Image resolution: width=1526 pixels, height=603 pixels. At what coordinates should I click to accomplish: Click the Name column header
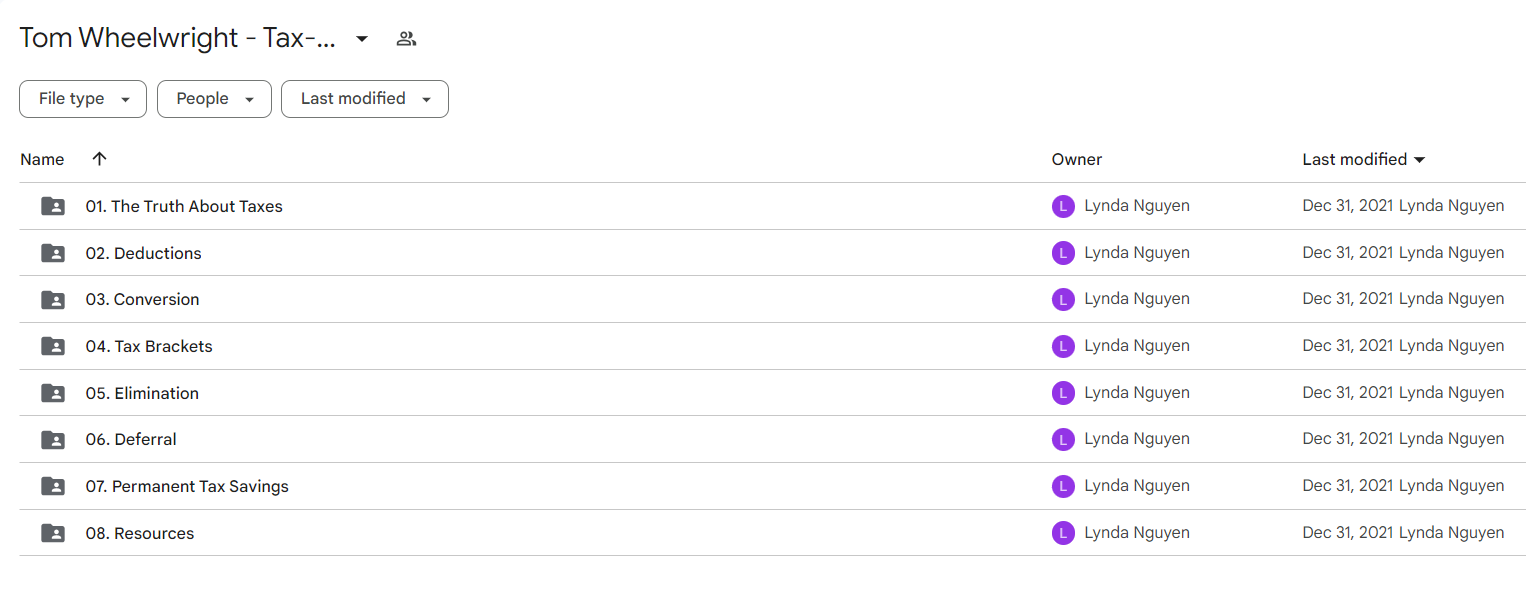click(42, 159)
